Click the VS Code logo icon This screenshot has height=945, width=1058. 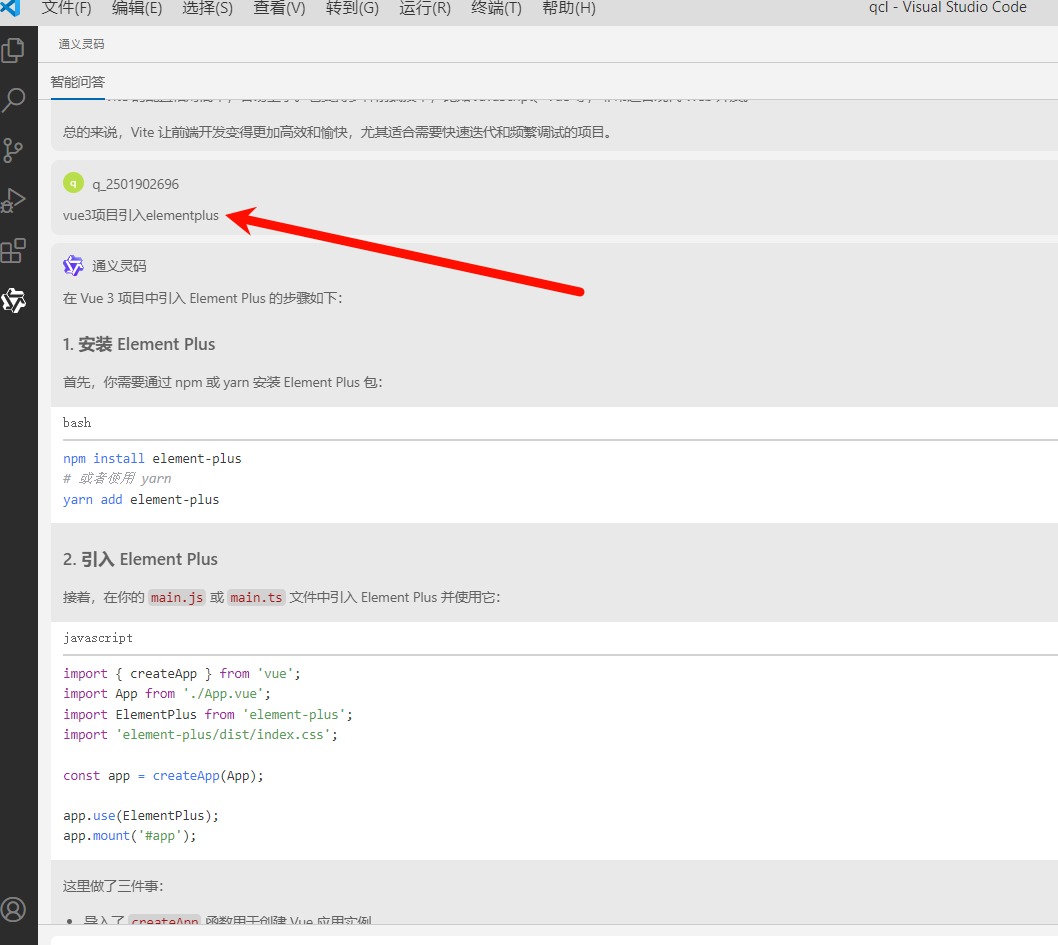(10, 7)
